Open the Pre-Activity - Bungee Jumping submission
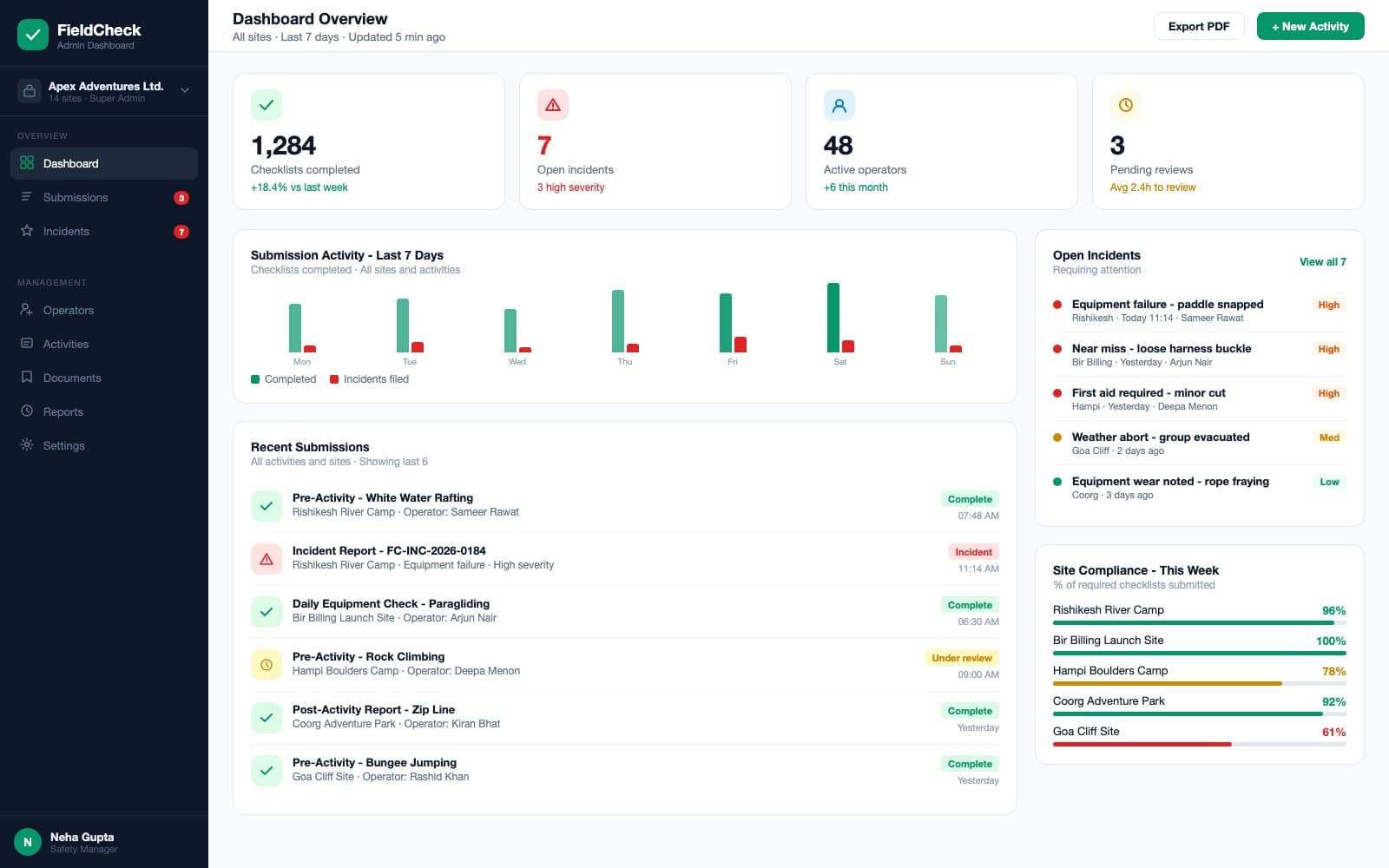 [625, 770]
